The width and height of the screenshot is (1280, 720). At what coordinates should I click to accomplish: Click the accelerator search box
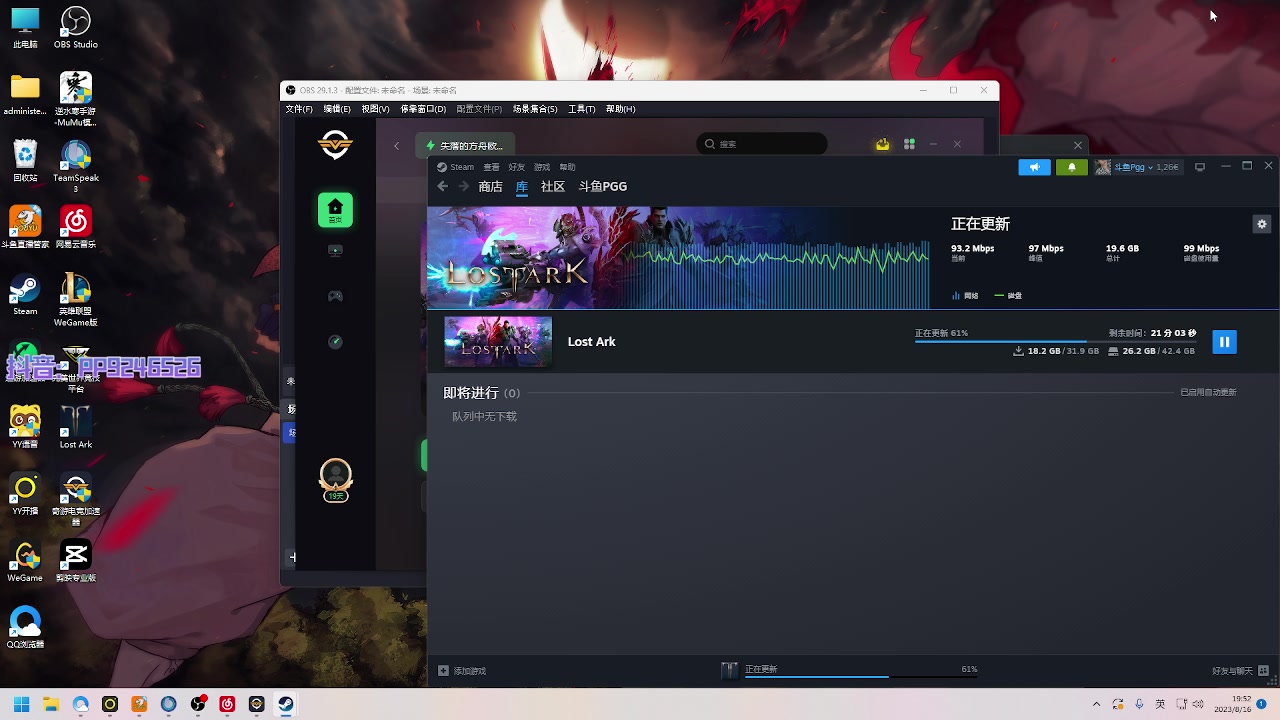[x=762, y=144]
